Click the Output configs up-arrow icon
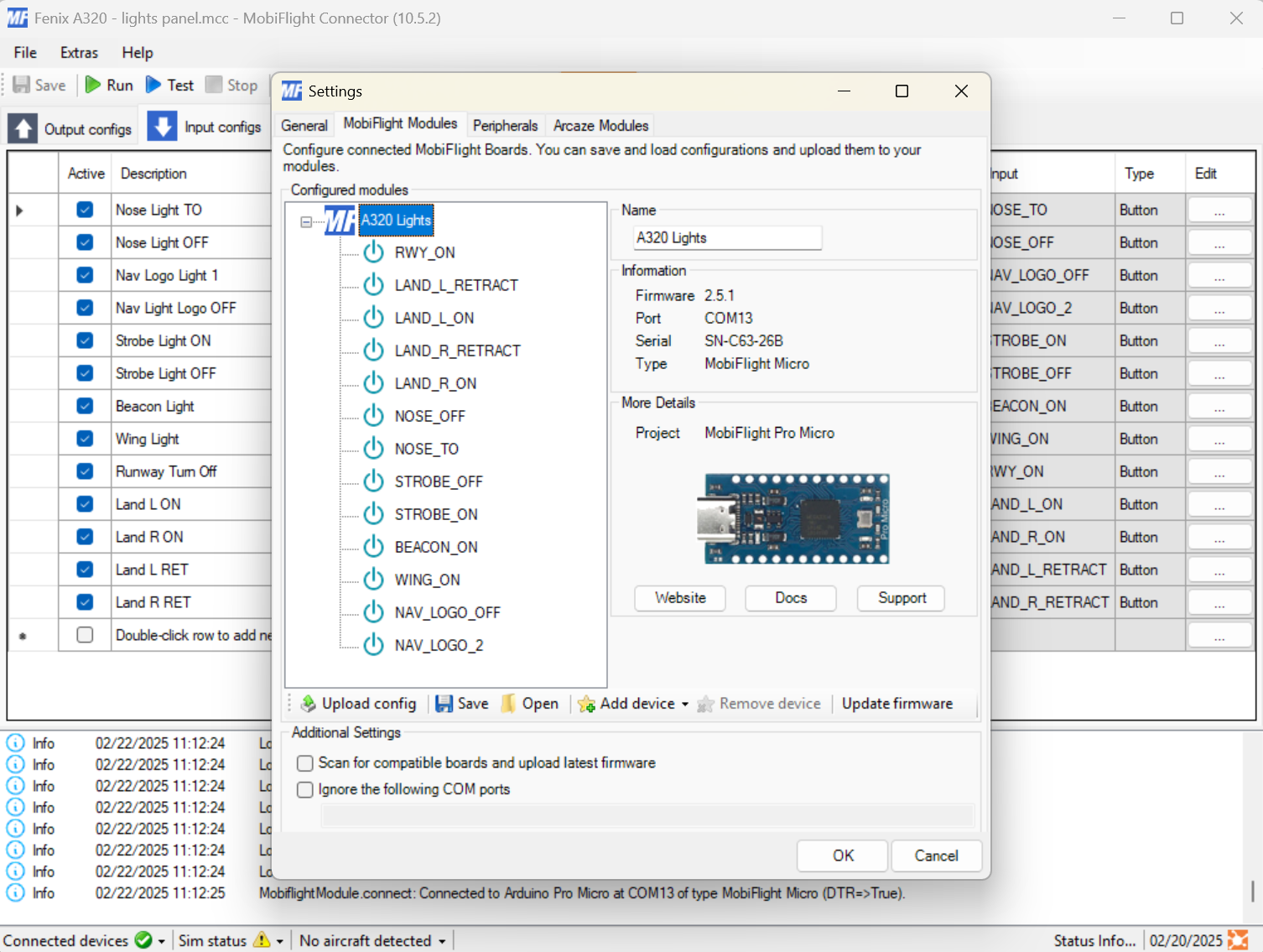 point(23,128)
